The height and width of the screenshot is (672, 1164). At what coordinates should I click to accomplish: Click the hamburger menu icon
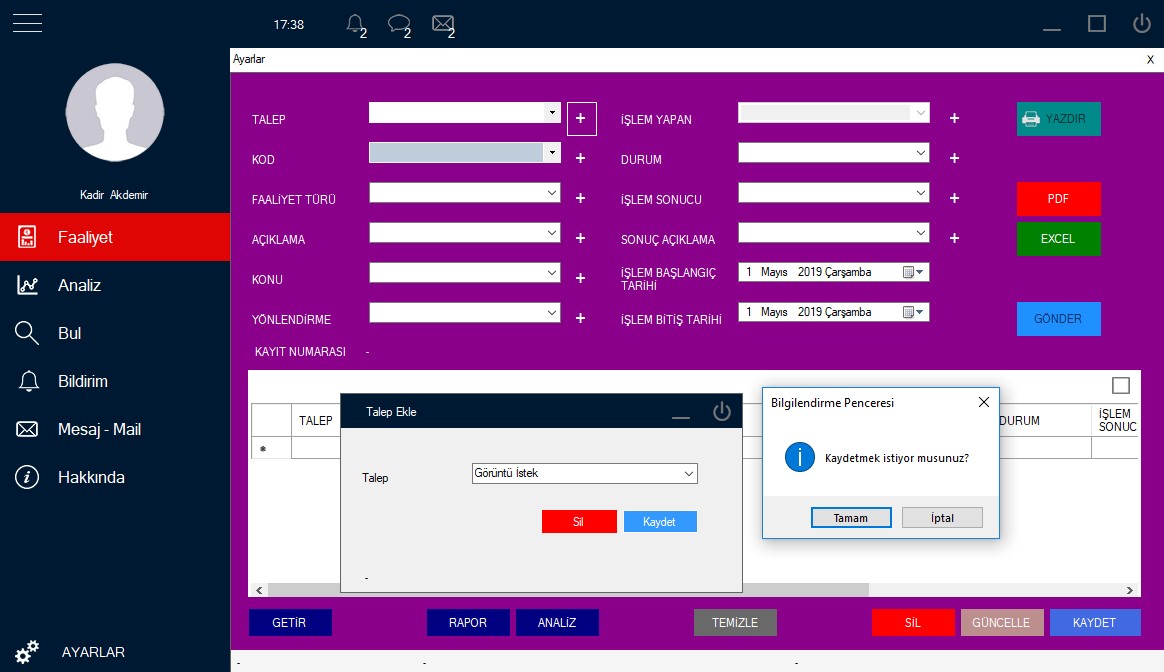(x=26, y=22)
